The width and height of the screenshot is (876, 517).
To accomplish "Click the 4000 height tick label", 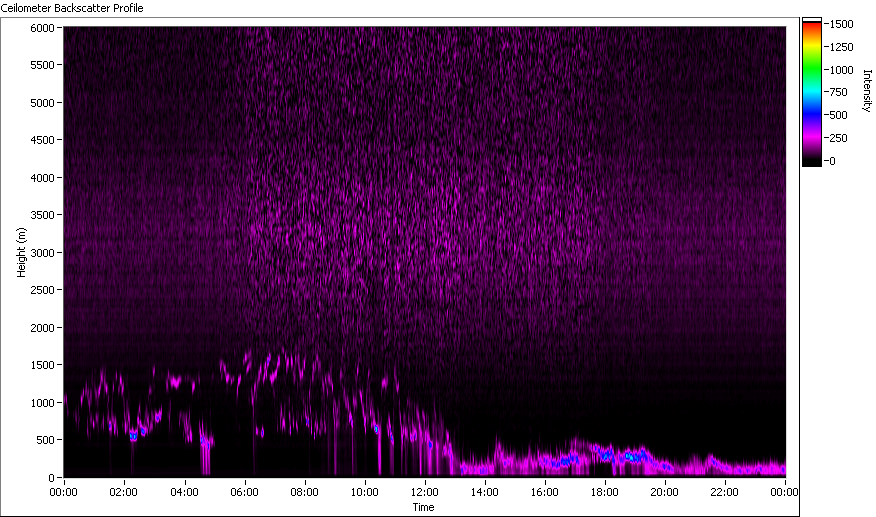I will [x=42, y=178].
